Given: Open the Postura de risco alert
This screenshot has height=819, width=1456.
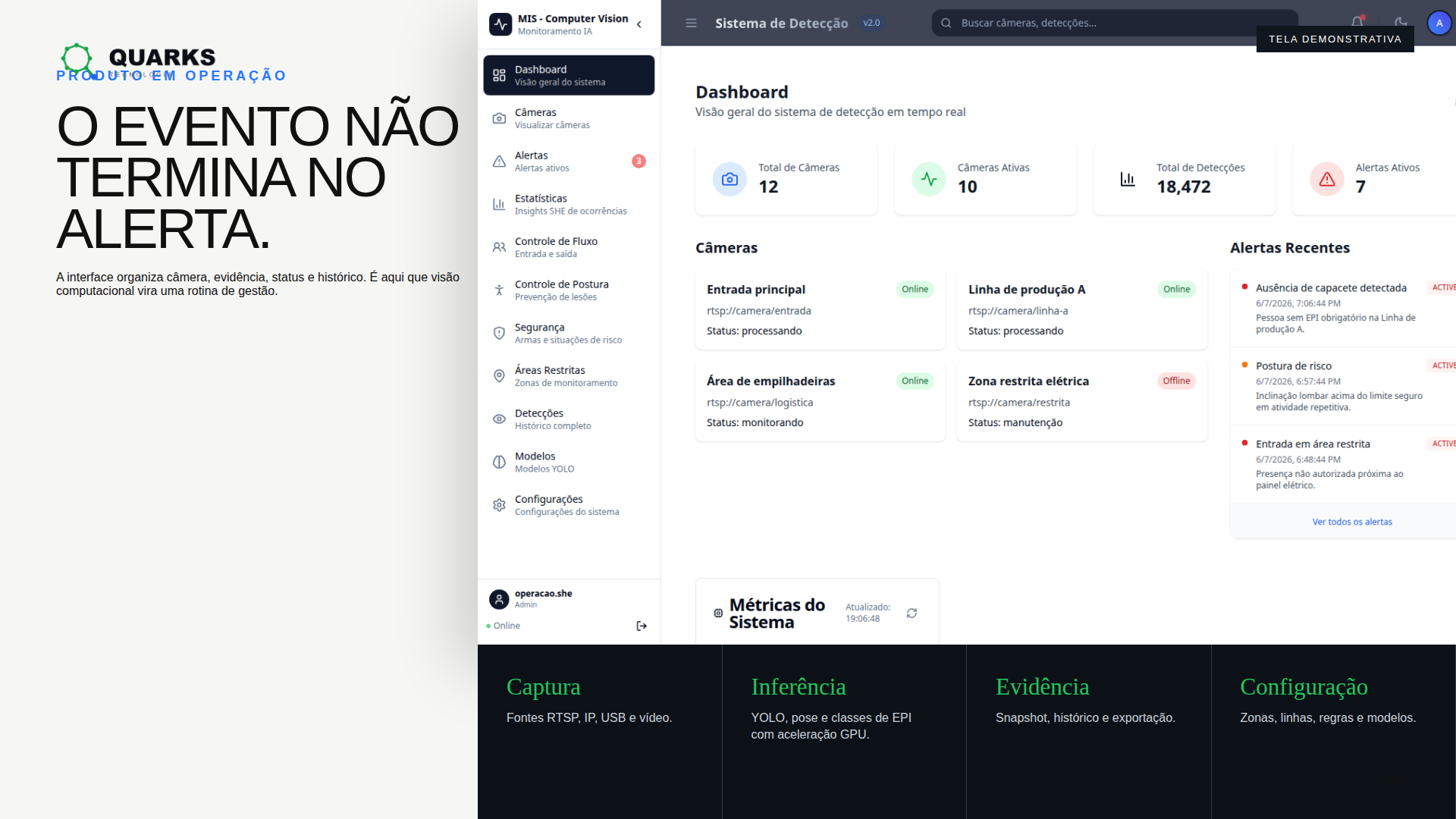Looking at the screenshot, I should point(1343,386).
